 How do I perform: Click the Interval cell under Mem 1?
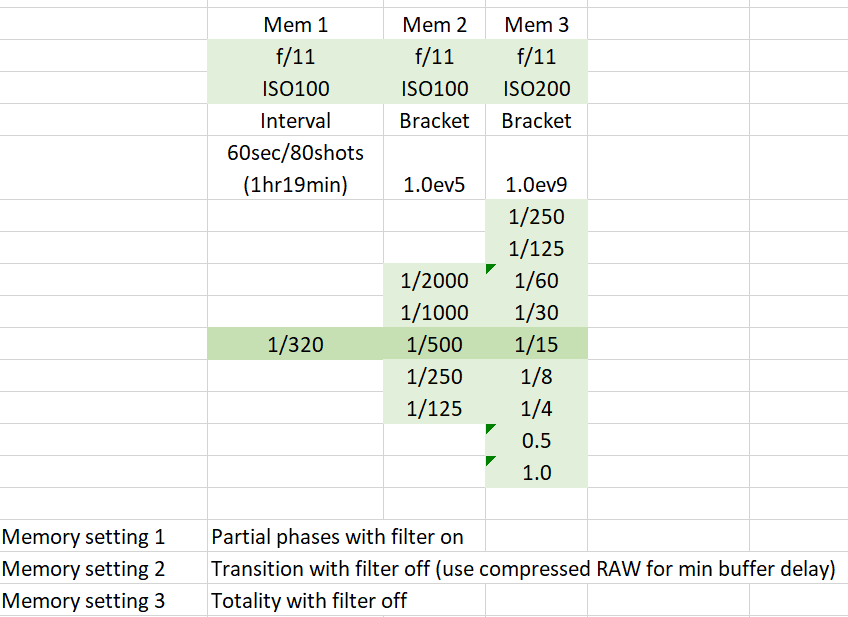295,120
